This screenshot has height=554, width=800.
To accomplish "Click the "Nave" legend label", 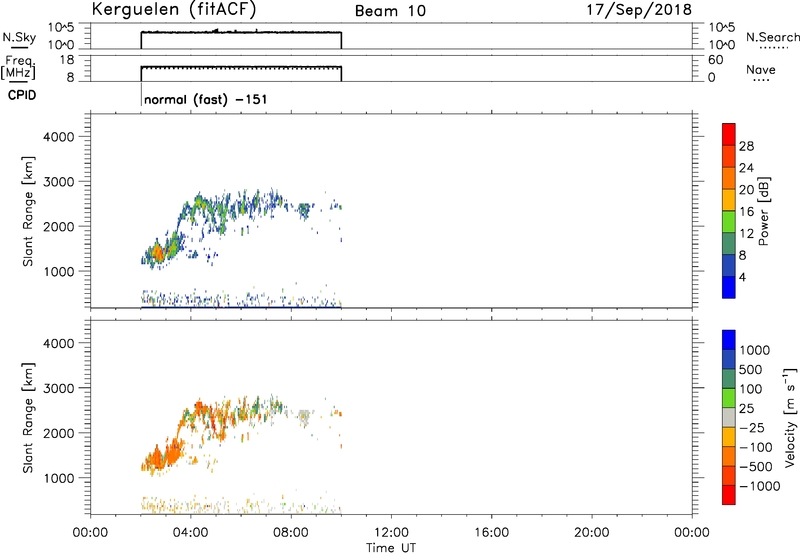I will coord(761,70).
